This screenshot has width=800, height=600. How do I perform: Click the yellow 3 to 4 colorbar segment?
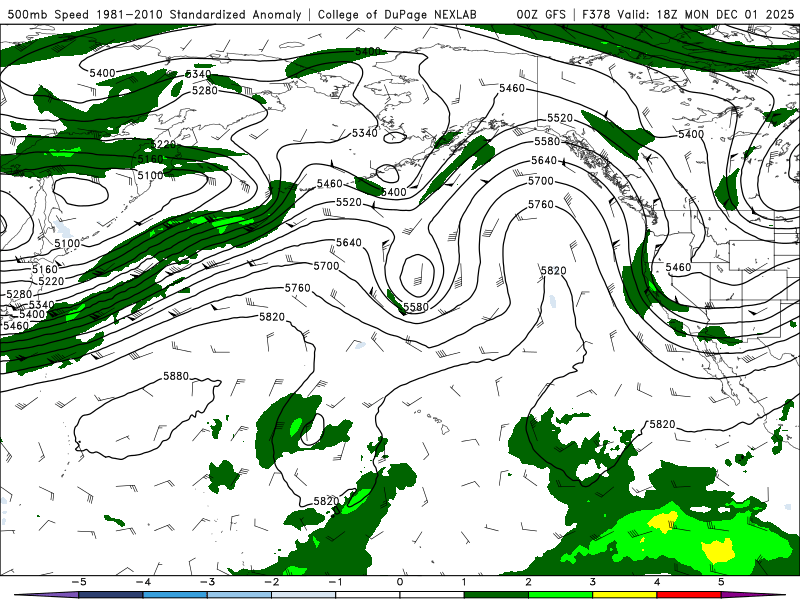(624, 595)
